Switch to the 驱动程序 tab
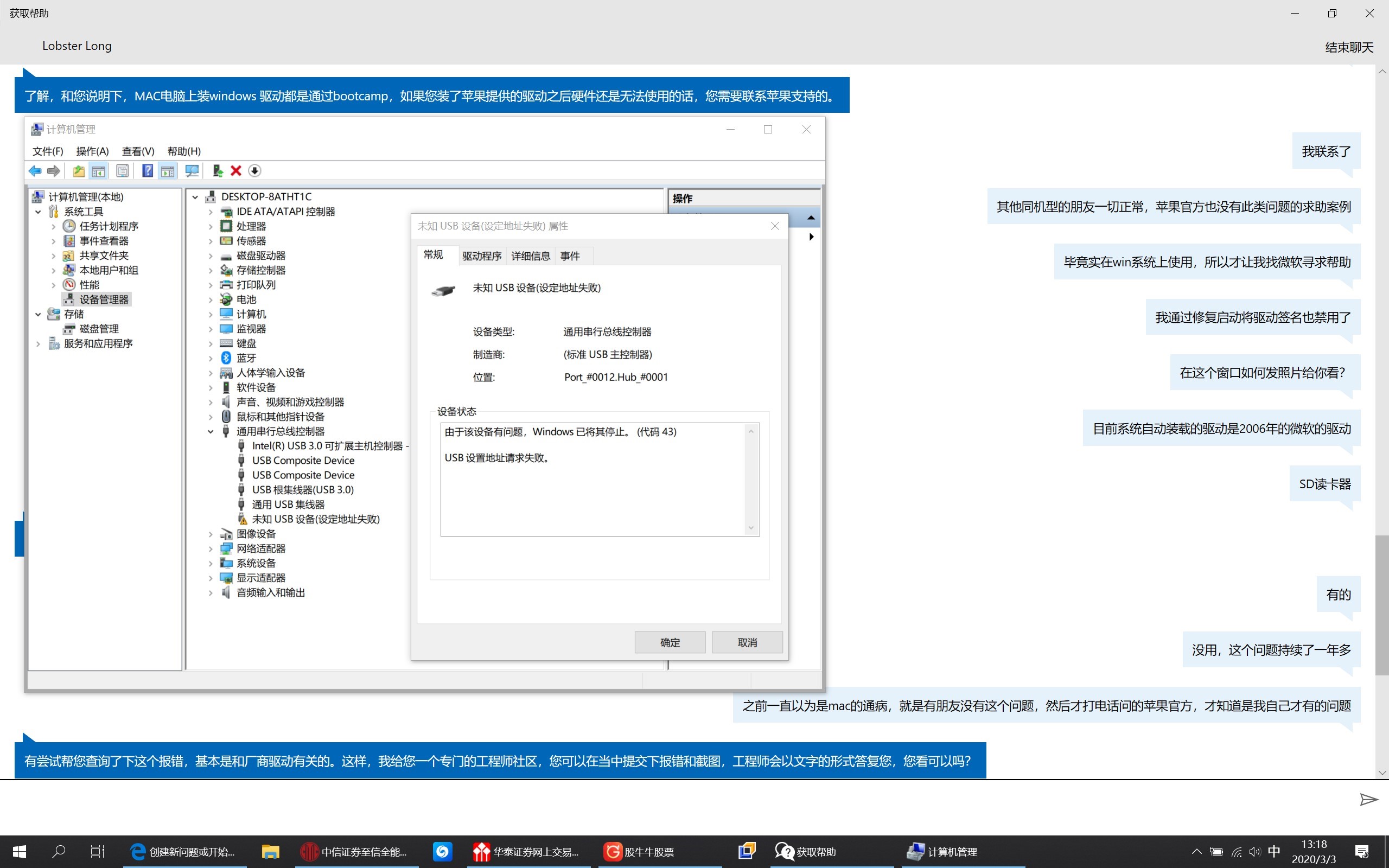1389x868 pixels. coord(482,256)
